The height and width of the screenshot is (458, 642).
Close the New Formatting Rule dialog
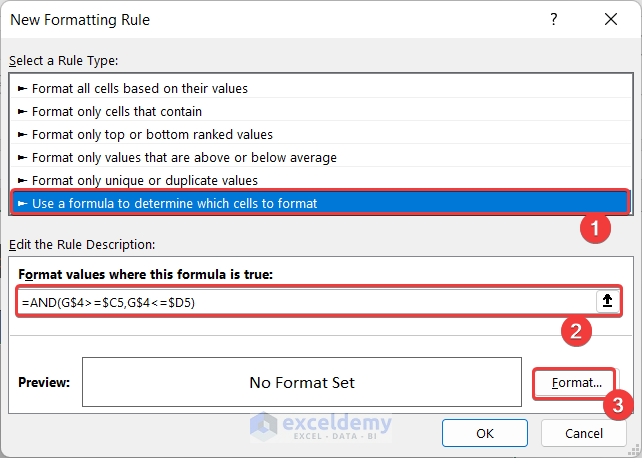tap(610, 20)
